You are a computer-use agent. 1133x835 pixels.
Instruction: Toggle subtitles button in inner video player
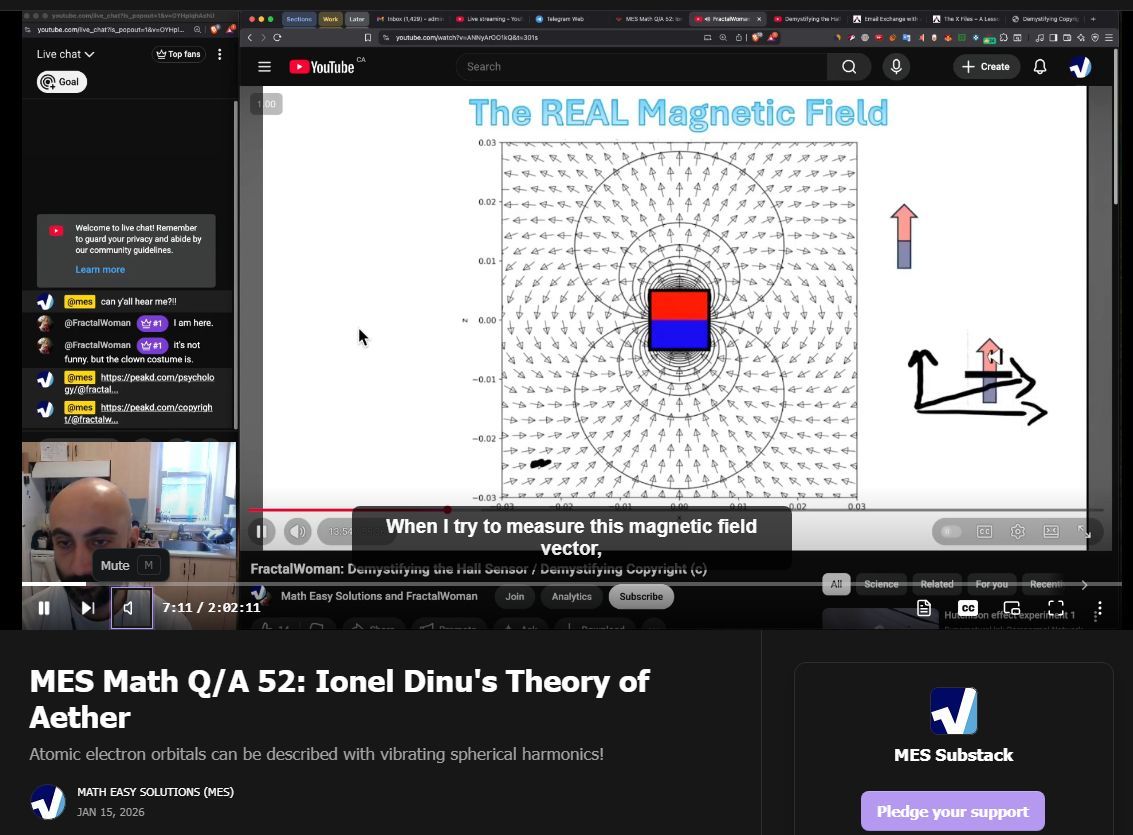click(984, 532)
